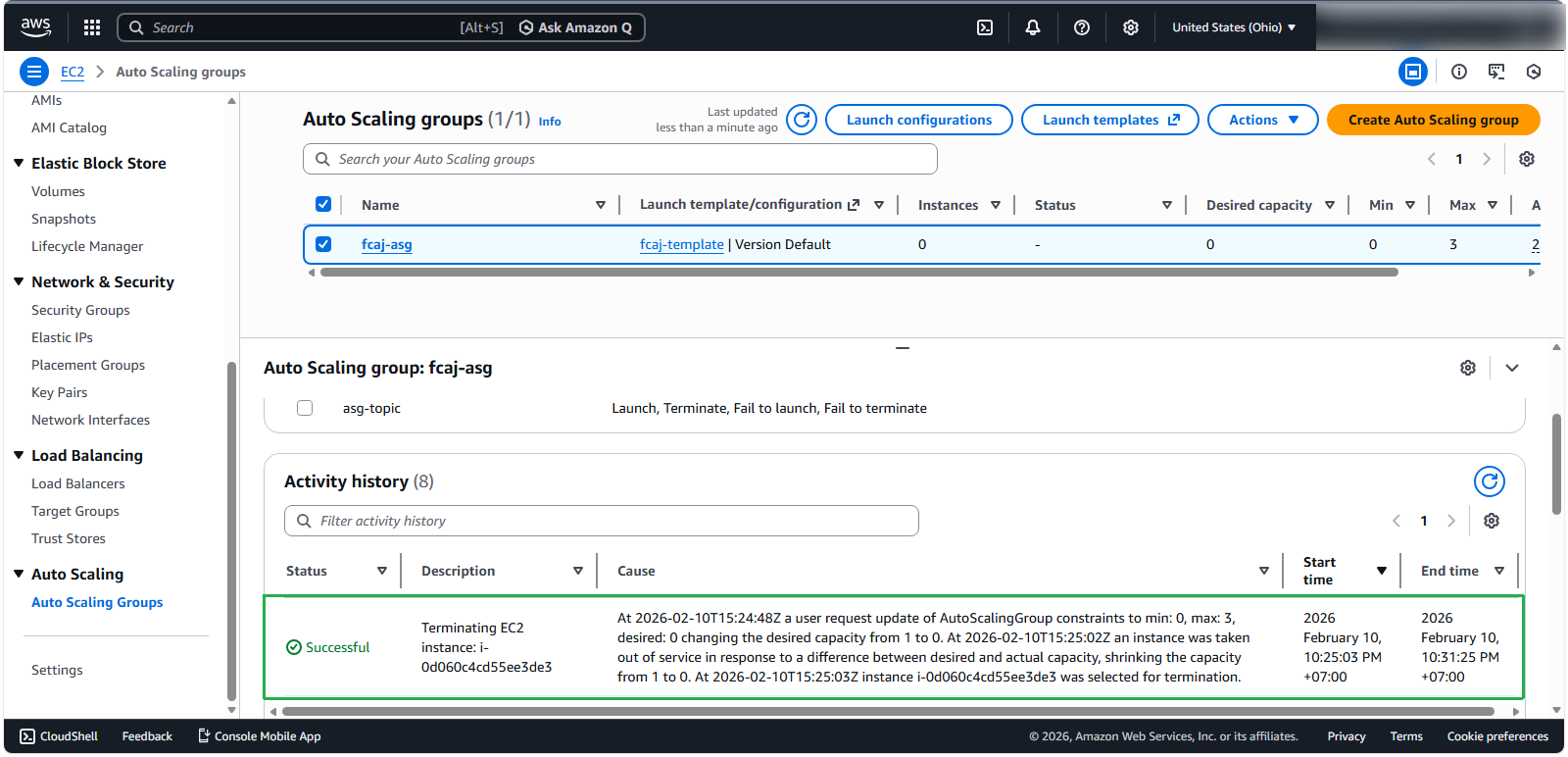Click the Filter activity history field

pyautogui.click(x=602, y=521)
